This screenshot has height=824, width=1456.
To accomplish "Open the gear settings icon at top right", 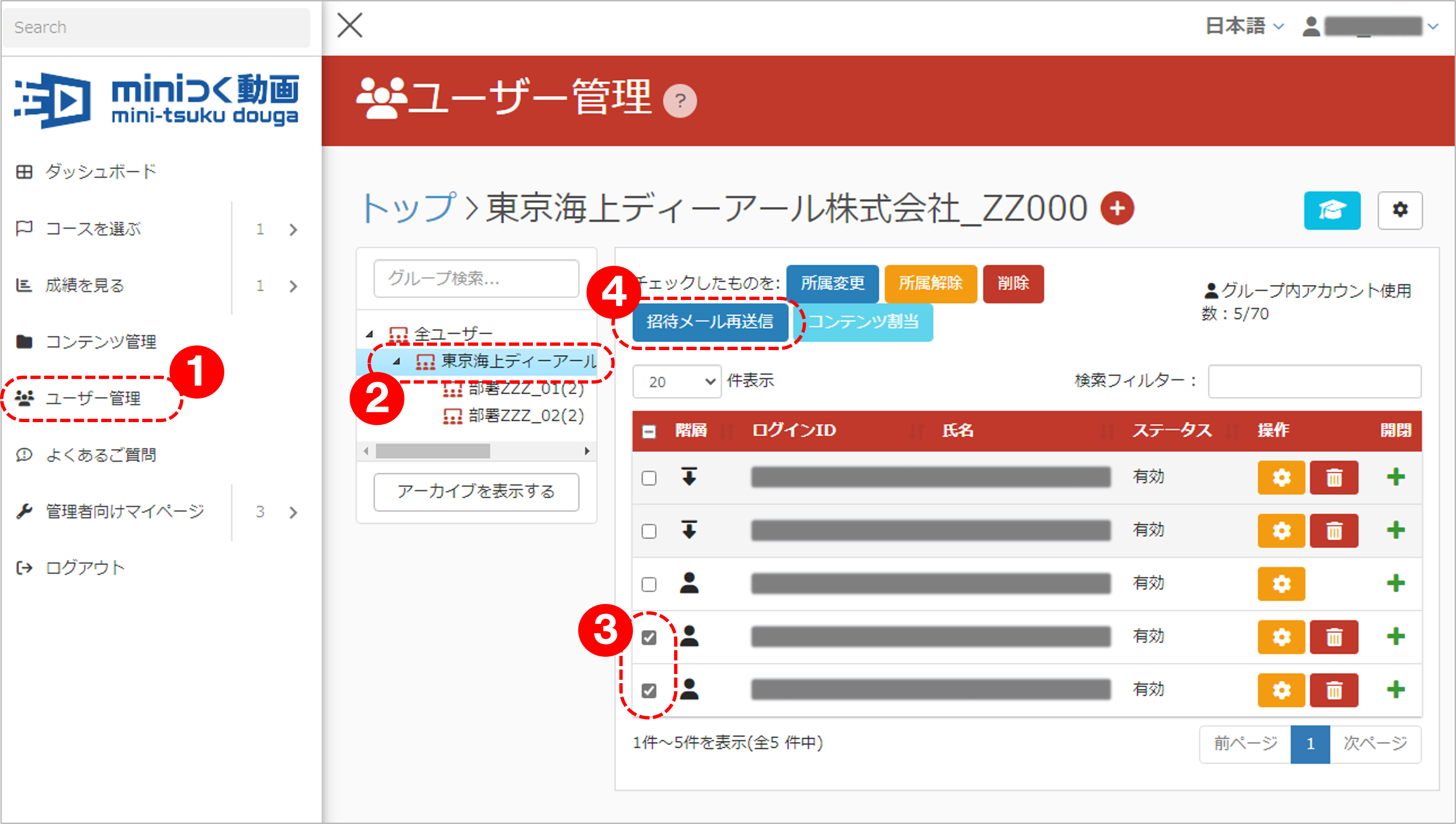I will (x=1401, y=210).
